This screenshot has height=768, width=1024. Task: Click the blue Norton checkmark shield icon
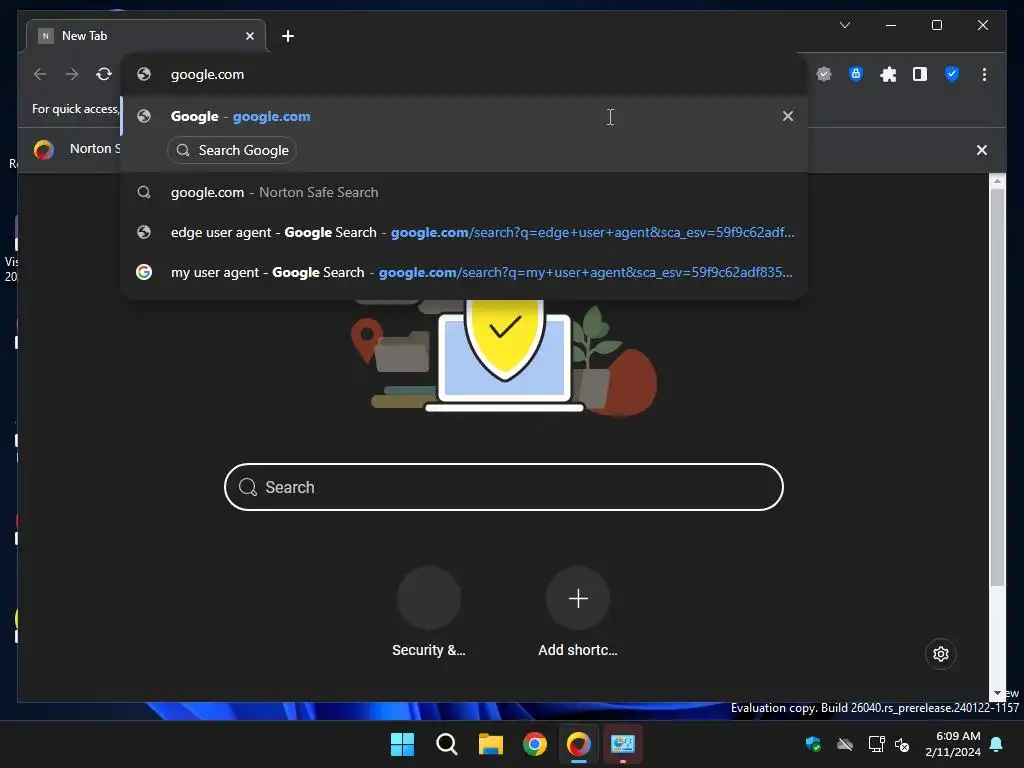pyautogui.click(x=952, y=74)
